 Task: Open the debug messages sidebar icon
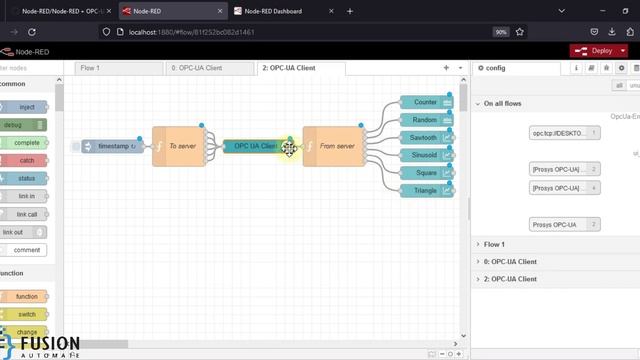coord(607,68)
